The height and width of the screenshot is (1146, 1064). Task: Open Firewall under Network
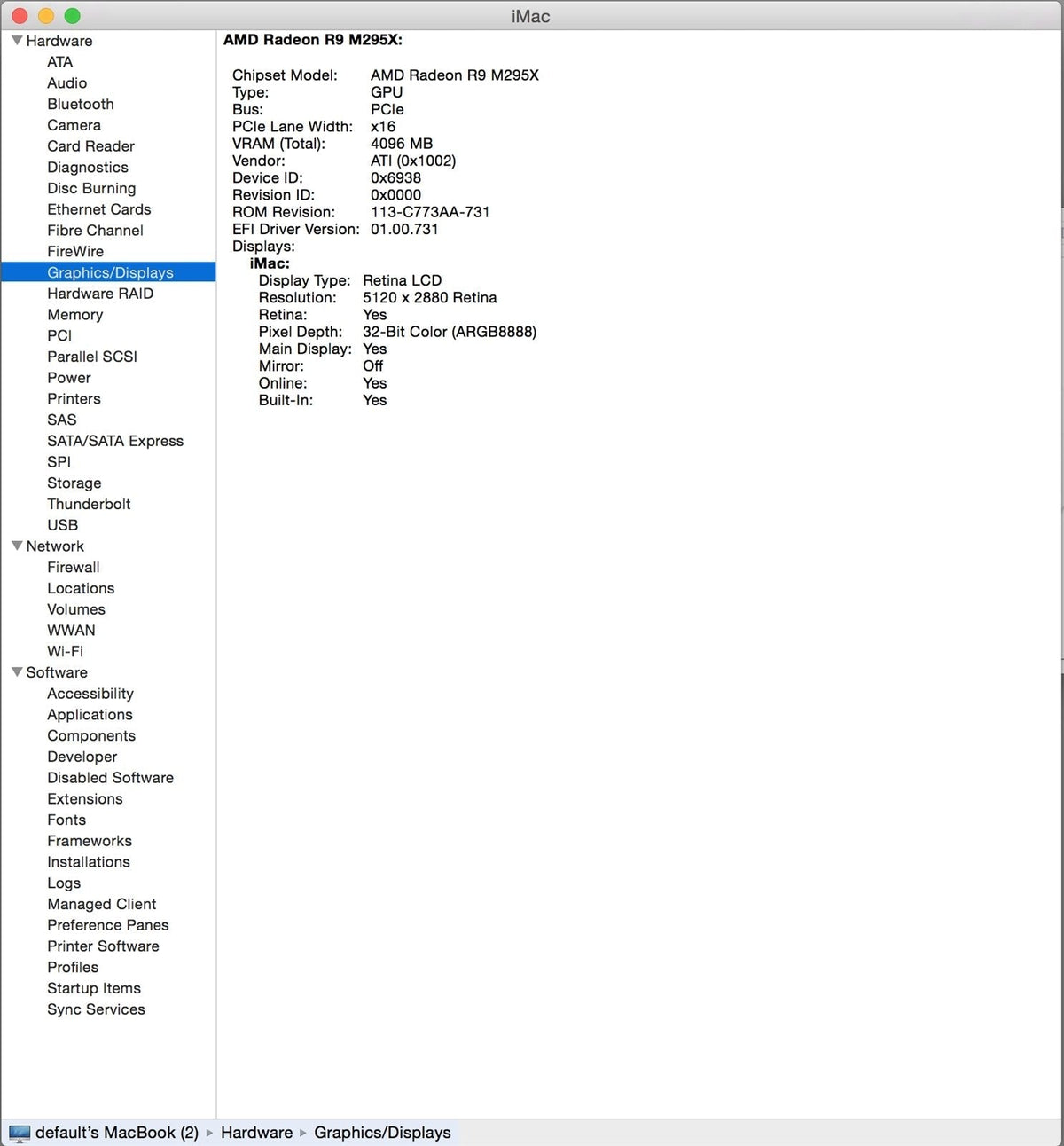tap(74, 568)
